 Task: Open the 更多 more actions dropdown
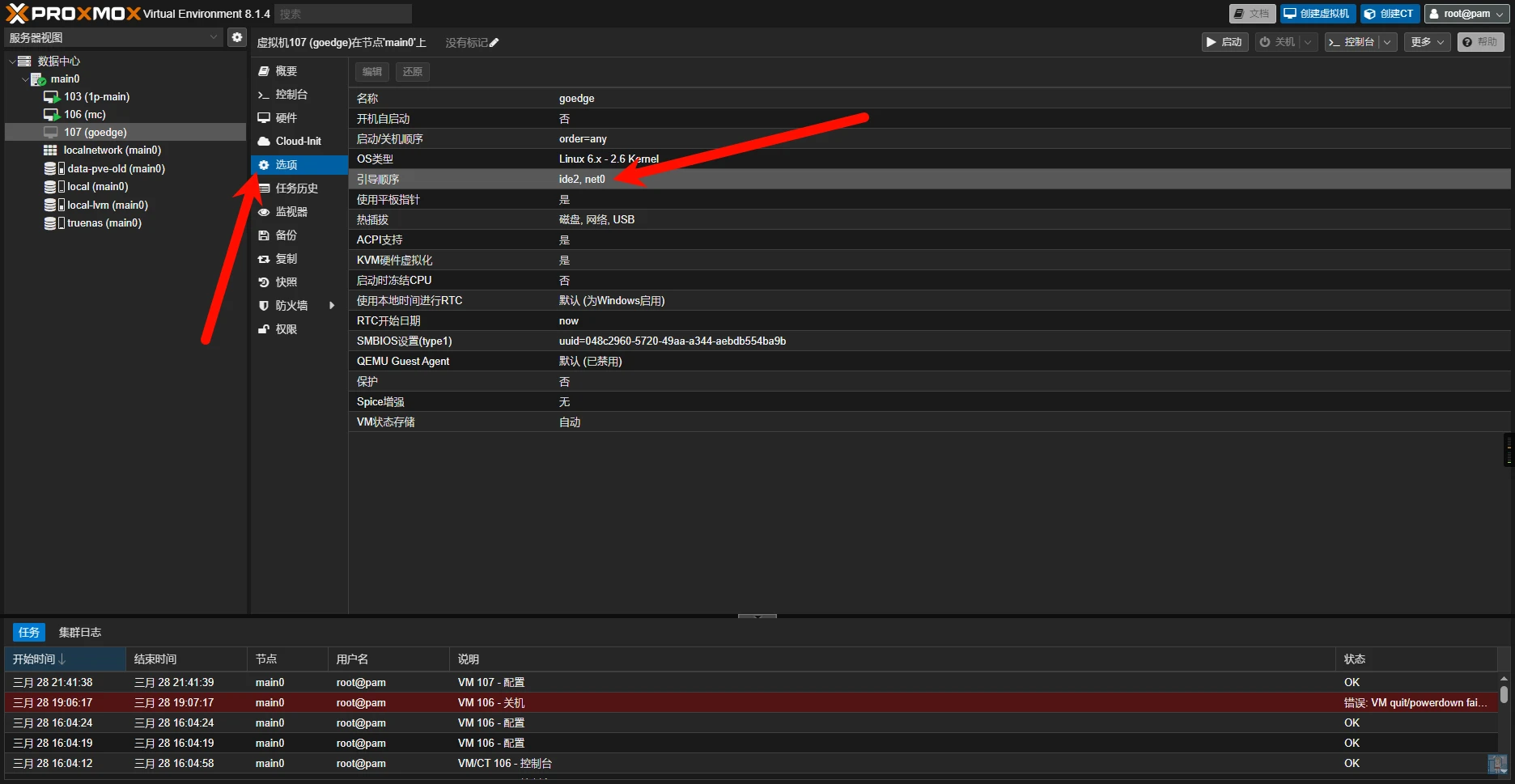[x=1428, y=42]
